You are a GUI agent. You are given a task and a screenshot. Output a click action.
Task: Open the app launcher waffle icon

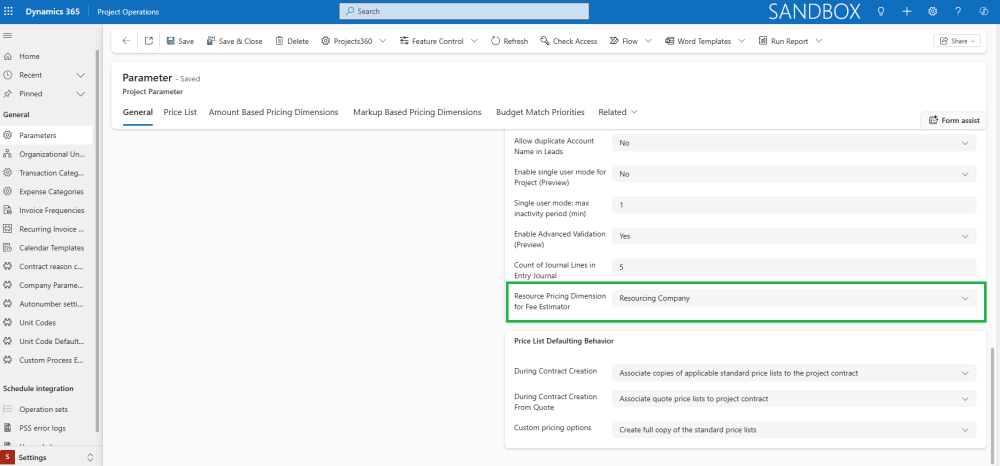click(10, 11)
